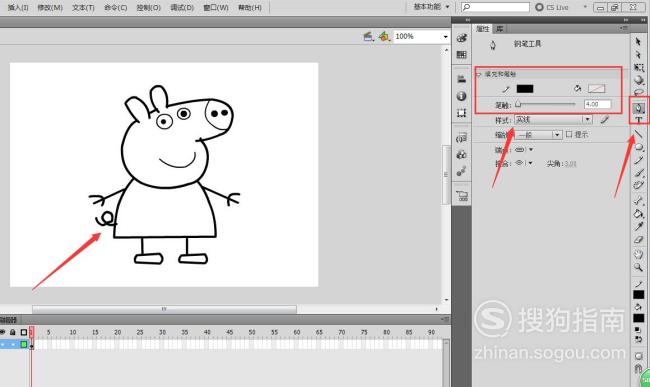
Task: Select the Deco tool
Action: tap(639, 185)
